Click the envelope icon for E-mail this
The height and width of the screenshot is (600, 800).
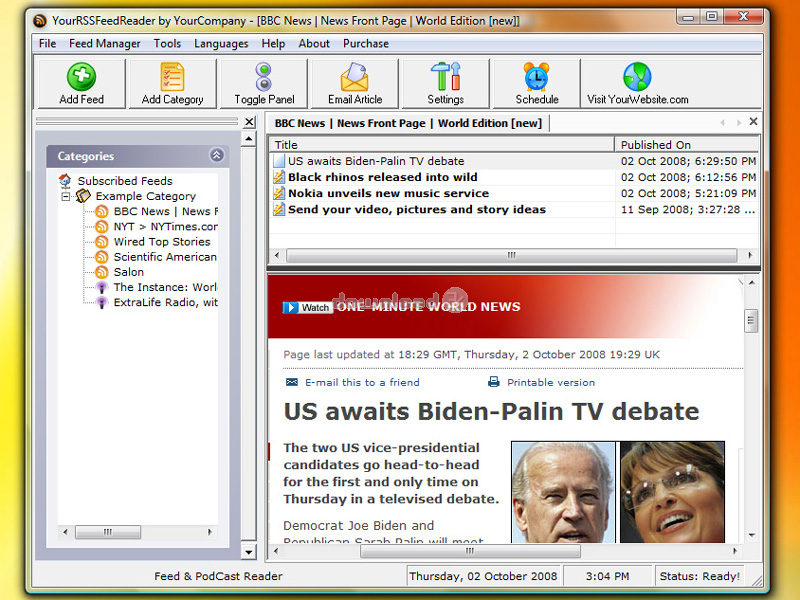point(292,382)
